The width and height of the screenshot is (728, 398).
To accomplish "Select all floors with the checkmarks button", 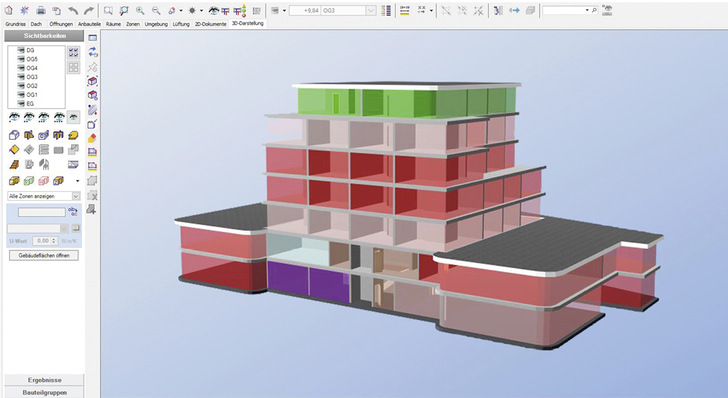I will pyautogui.click(x=73, y=52).
